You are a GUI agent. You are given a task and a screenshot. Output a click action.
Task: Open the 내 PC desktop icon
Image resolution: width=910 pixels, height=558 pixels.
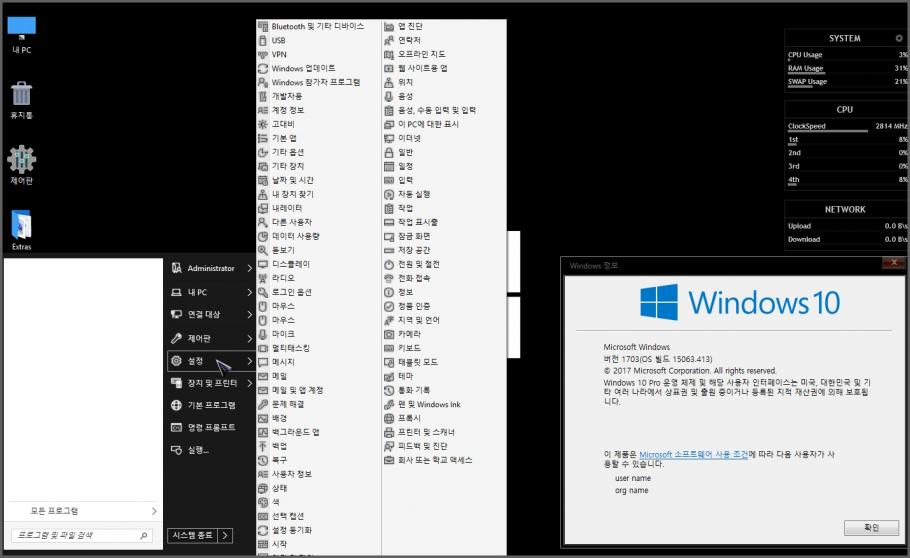pos(21,35)
